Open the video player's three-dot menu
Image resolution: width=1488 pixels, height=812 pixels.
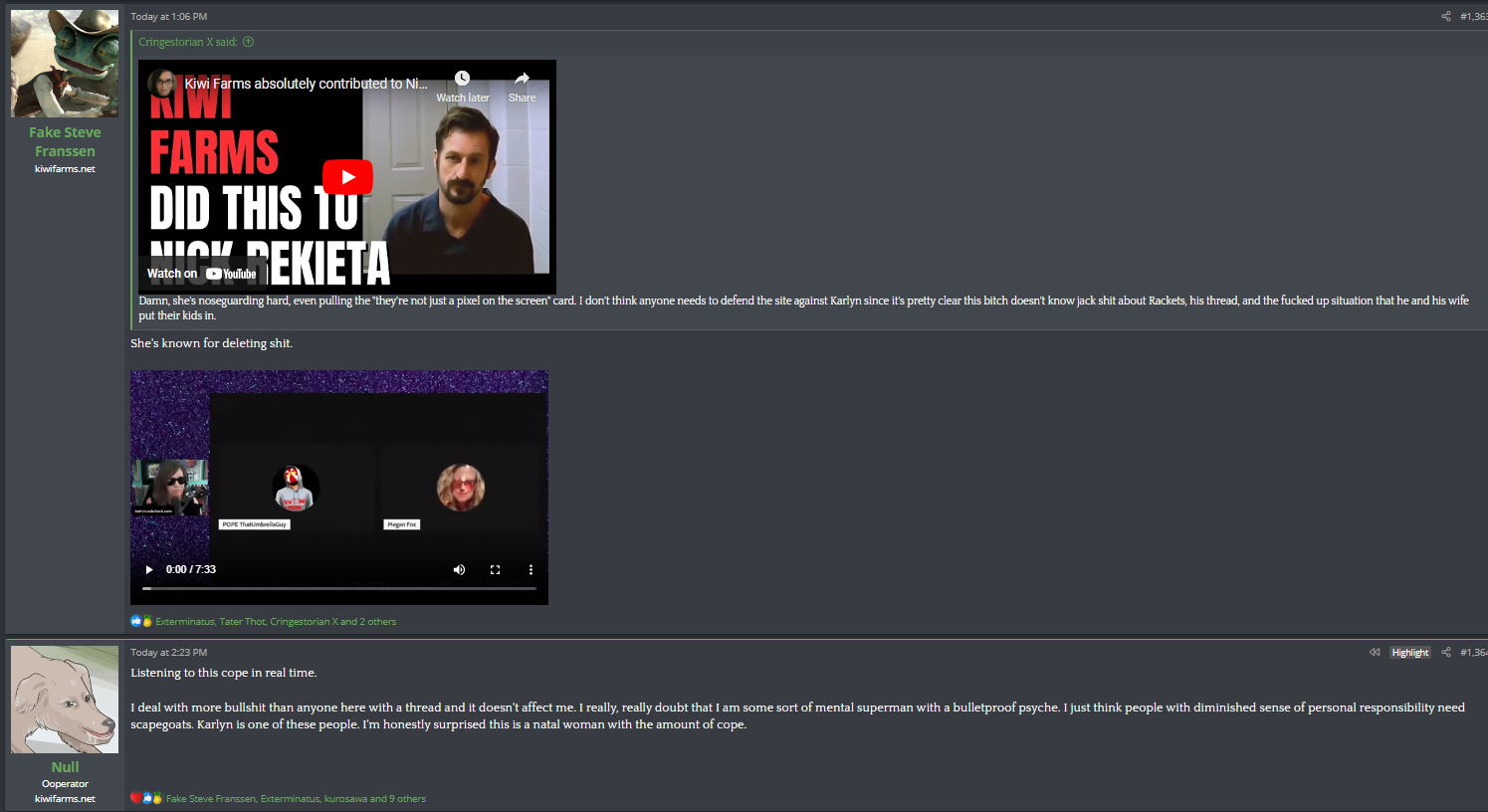click(x=531, y=570)
